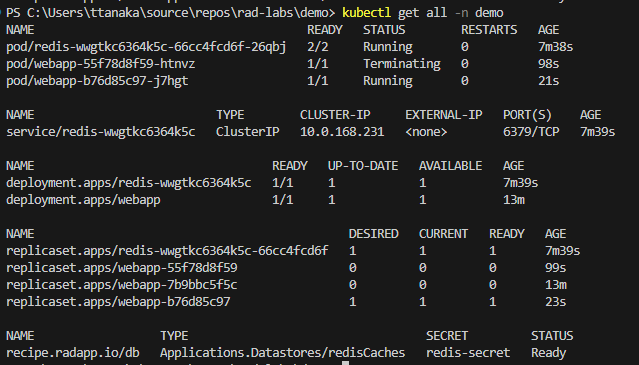The image size is (639, 365).
Task: Click the cluster IP 10.0.168.231
Action: coord(342,132)
